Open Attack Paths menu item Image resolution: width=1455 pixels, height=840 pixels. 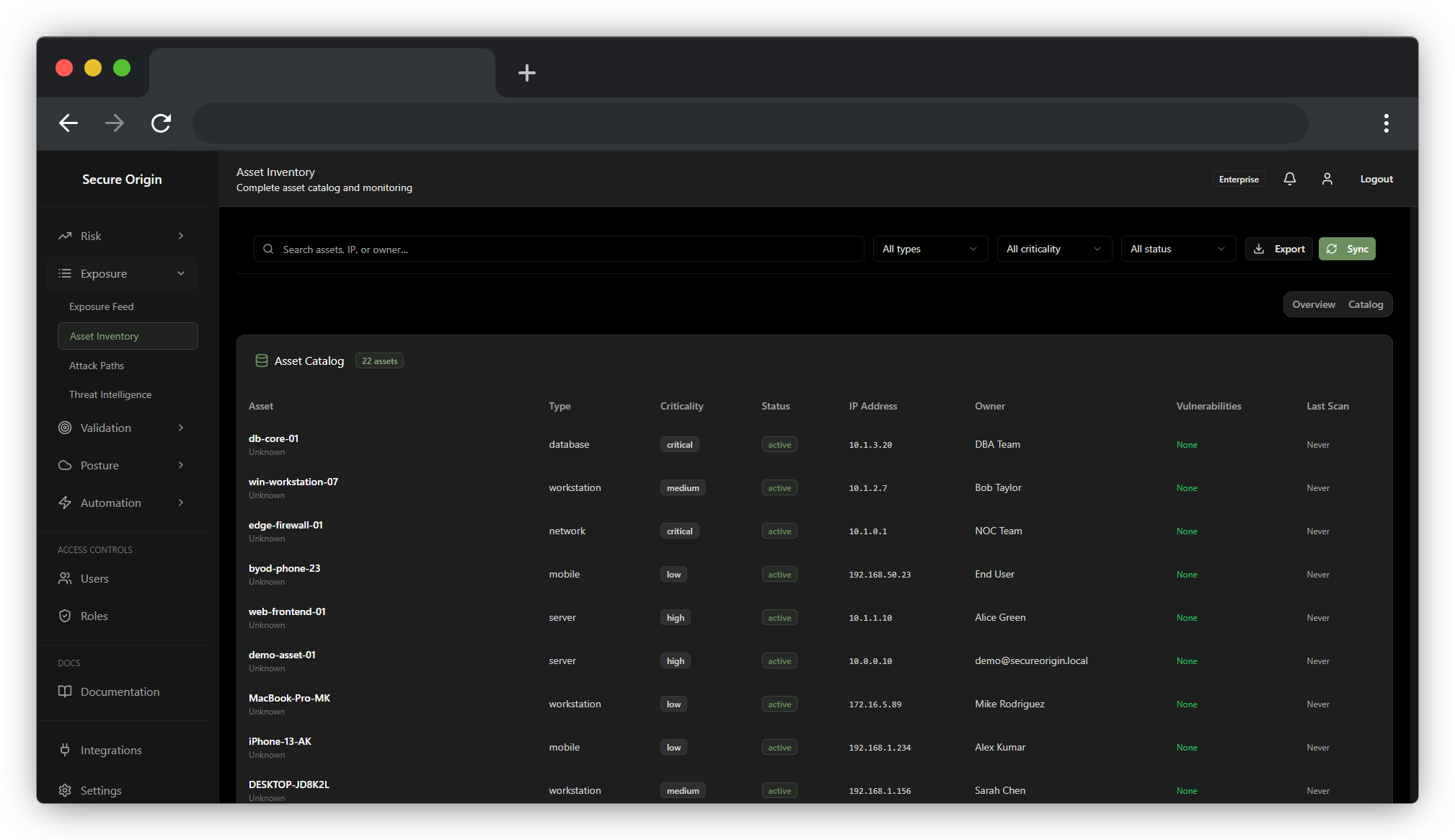pyautogui.click(x=97, y=366)
